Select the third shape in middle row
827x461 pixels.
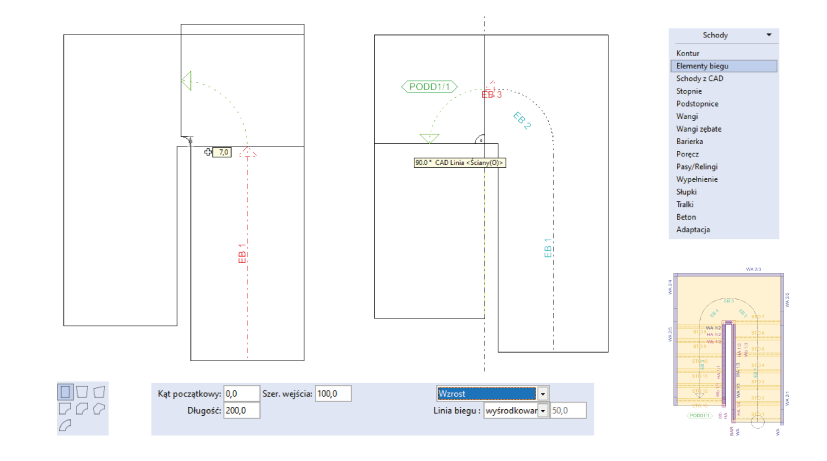(x=99, y=408)
